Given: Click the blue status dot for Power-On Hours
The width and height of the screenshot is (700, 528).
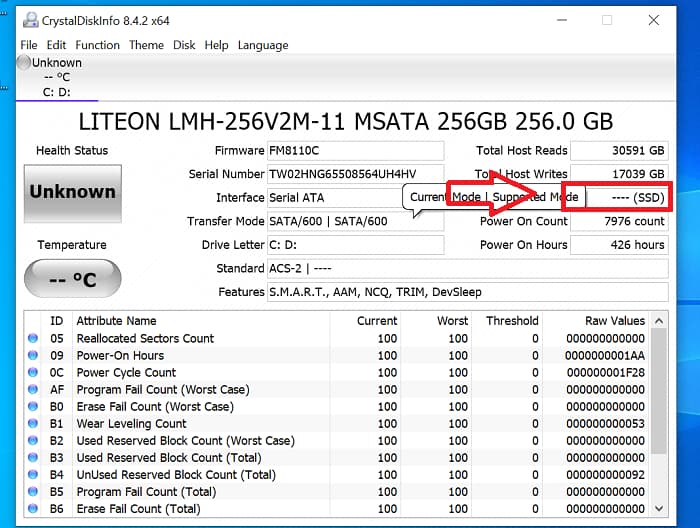Looking at the screenshot, I should coord(33,356).
